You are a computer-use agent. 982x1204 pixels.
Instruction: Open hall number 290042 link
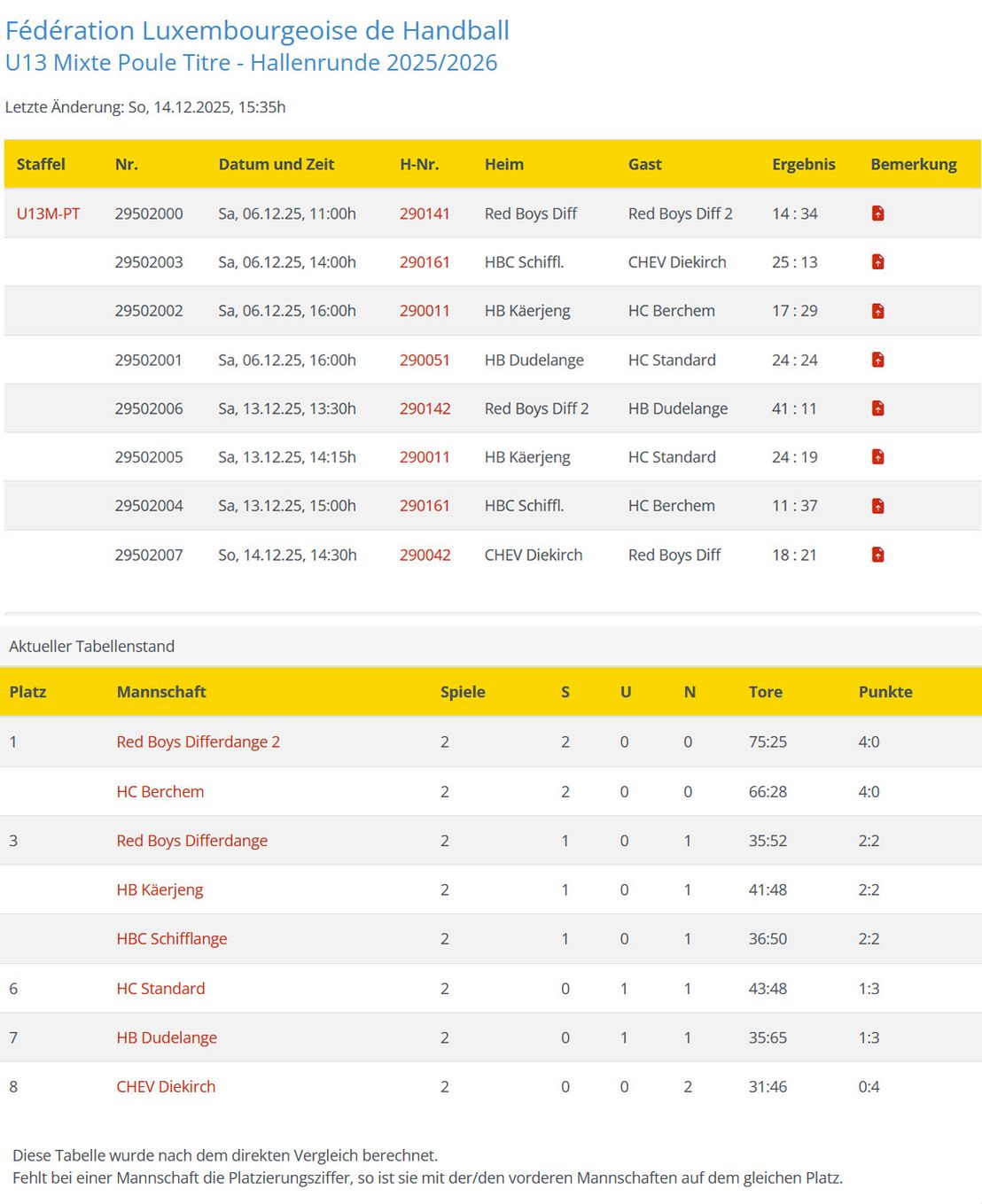(x=425, y=555)
